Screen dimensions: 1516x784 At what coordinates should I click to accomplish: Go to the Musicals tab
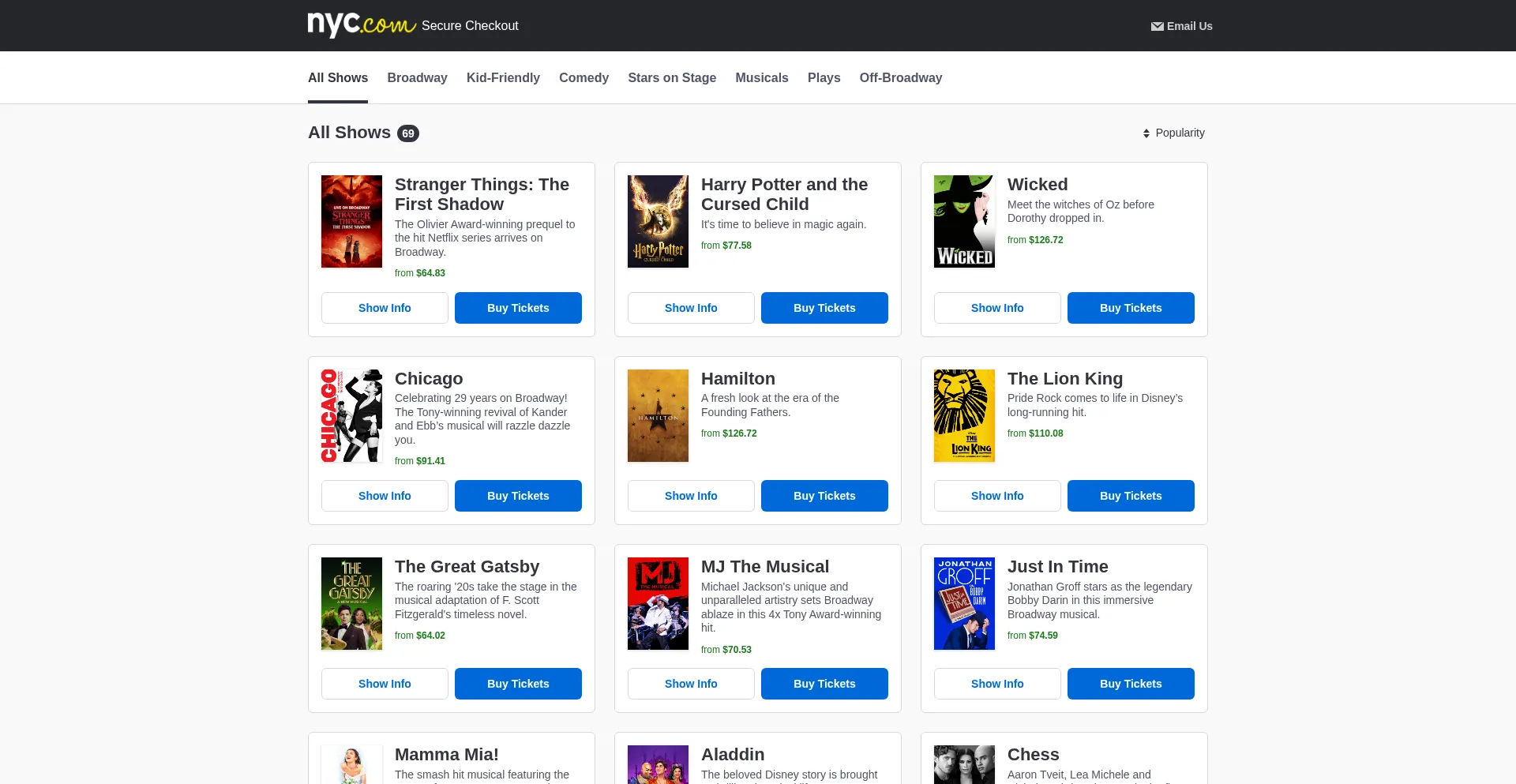761,77
